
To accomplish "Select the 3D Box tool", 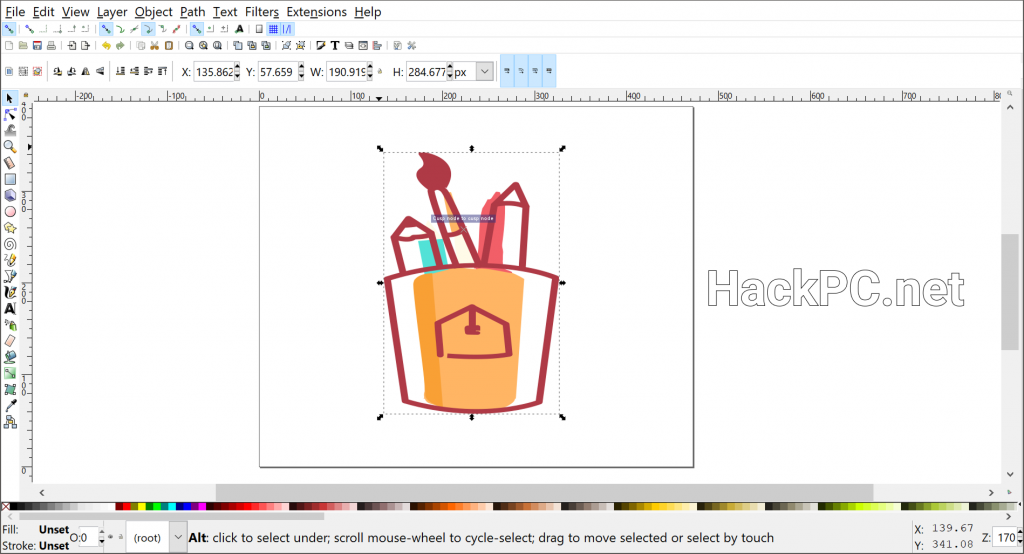I will coord(10,195).
